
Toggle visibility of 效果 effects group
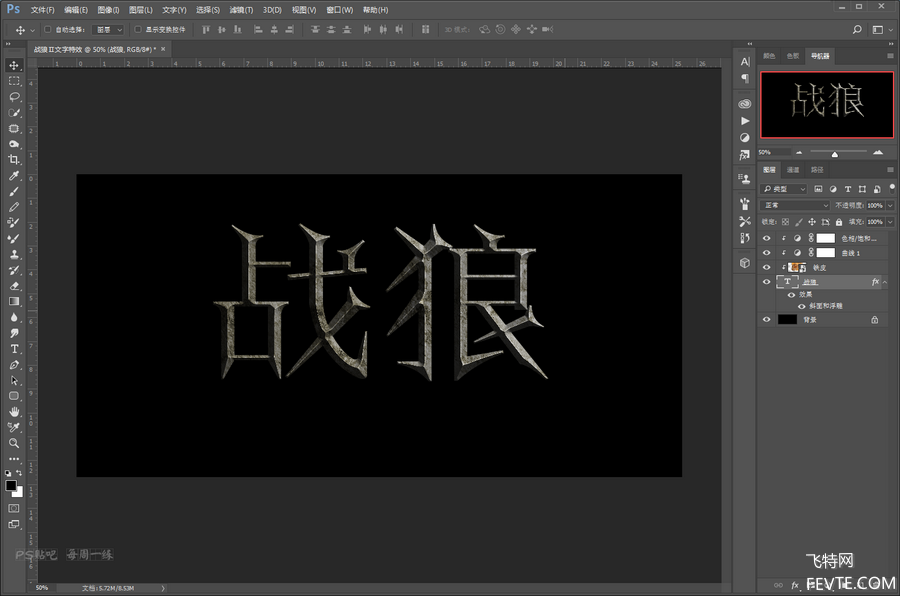792,295
